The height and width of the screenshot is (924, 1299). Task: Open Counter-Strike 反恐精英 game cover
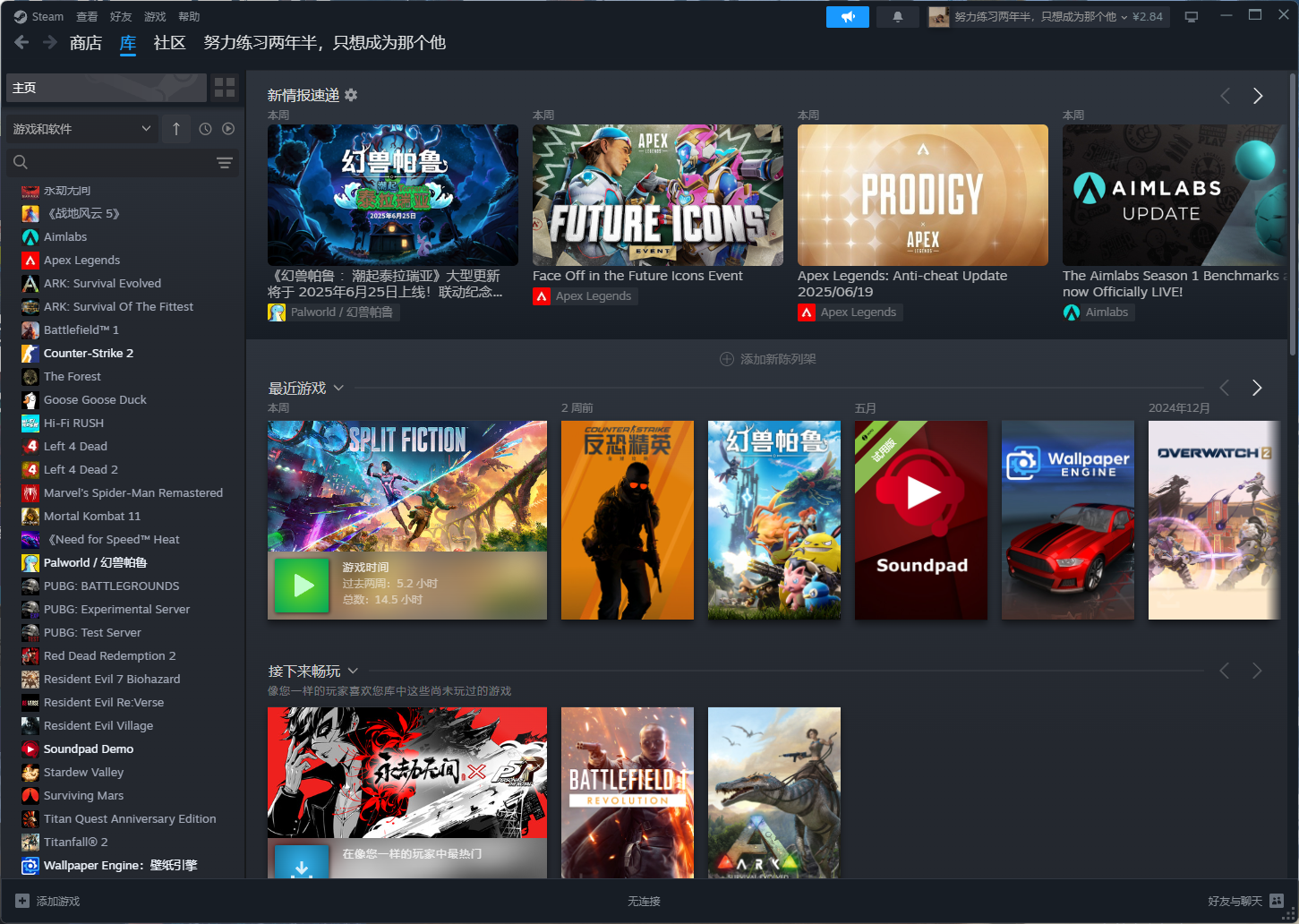coord(628,520)
